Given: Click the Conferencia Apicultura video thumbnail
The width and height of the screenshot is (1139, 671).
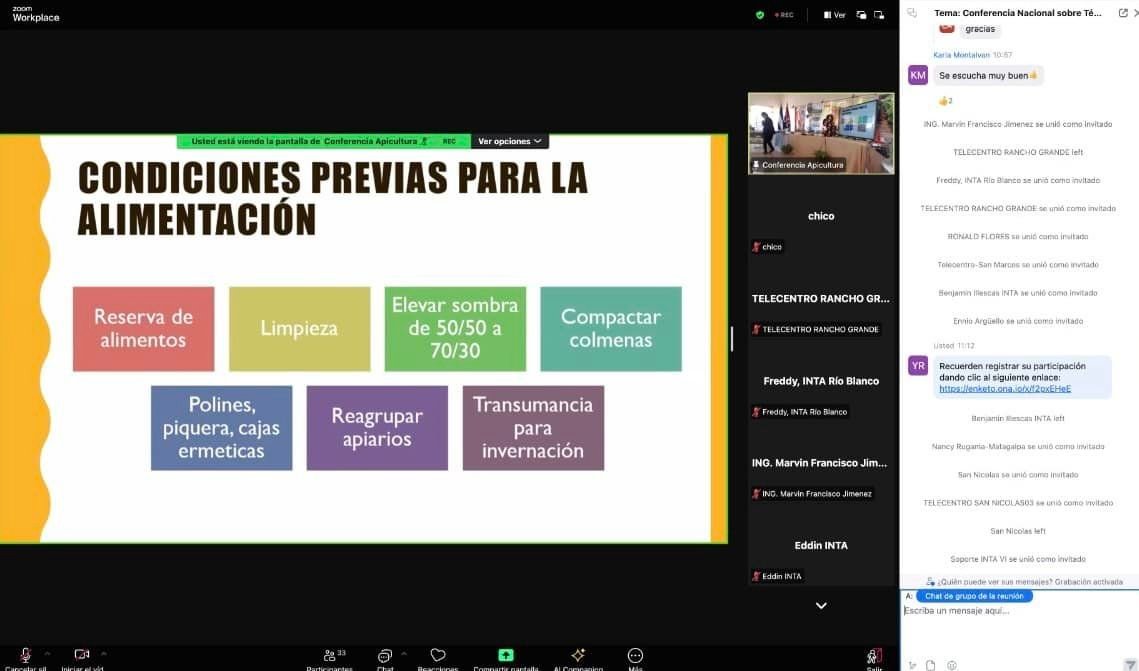Looking at the screenshot, I should [x=821, y=133].
